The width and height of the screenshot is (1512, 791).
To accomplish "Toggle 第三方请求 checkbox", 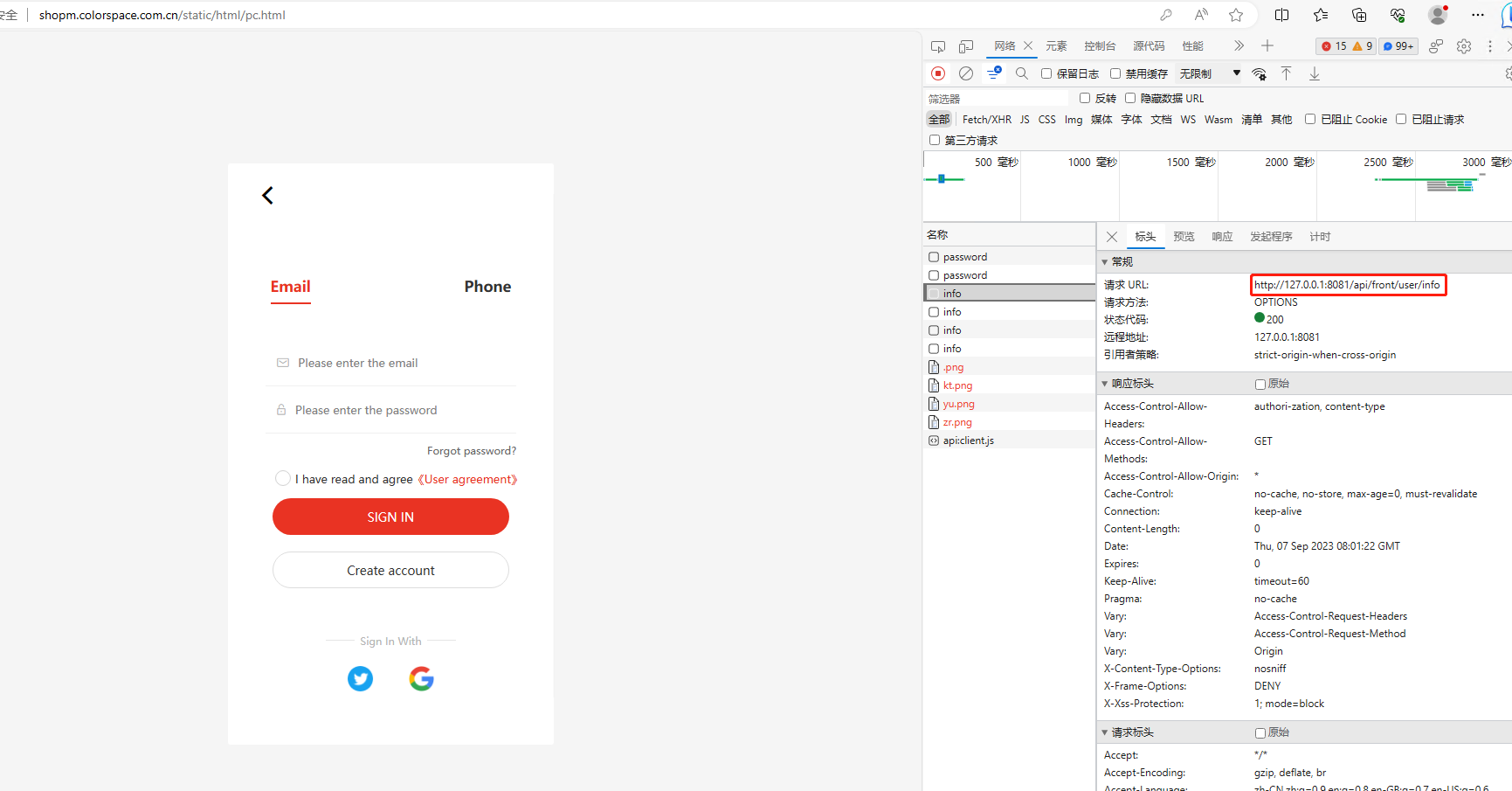I will [x=935, y=140].
